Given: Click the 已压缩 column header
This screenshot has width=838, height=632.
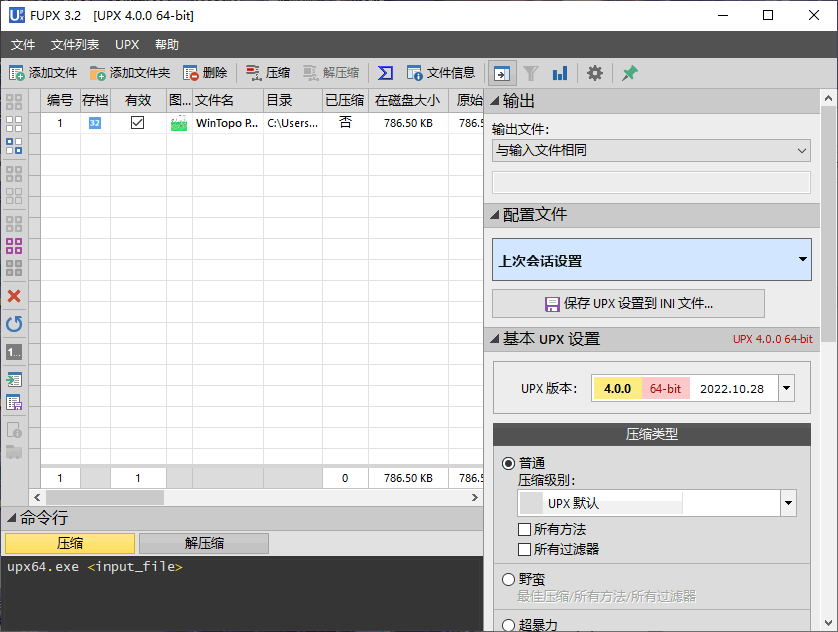Looking at the screenshot, I should [x=345, y=100].
